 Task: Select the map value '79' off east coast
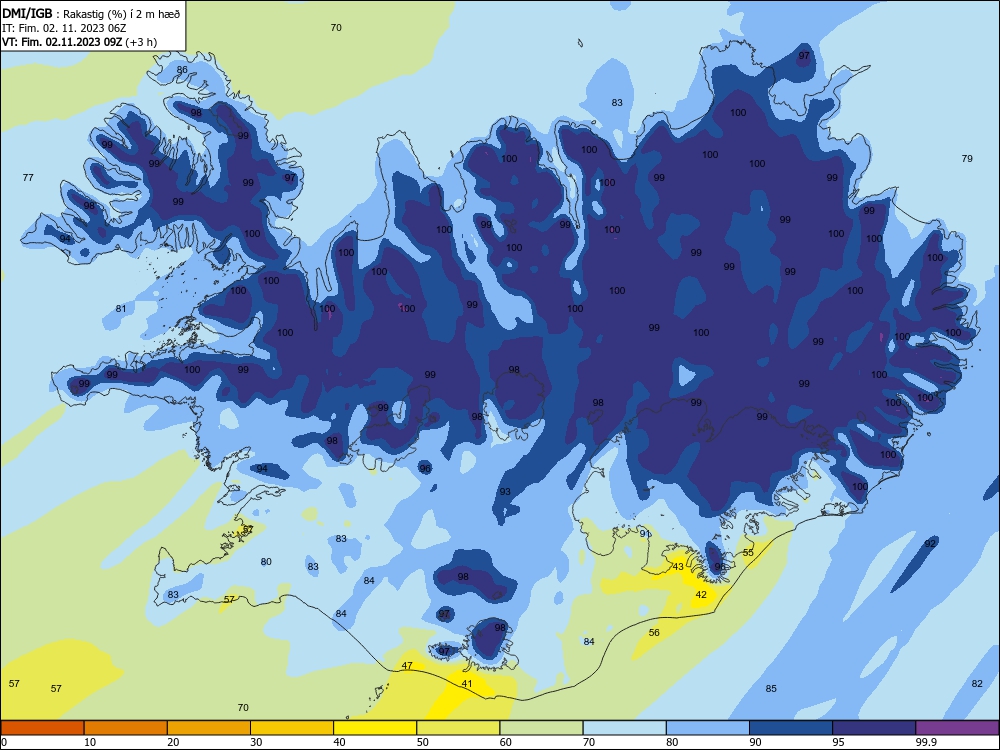tap(967, 159)
